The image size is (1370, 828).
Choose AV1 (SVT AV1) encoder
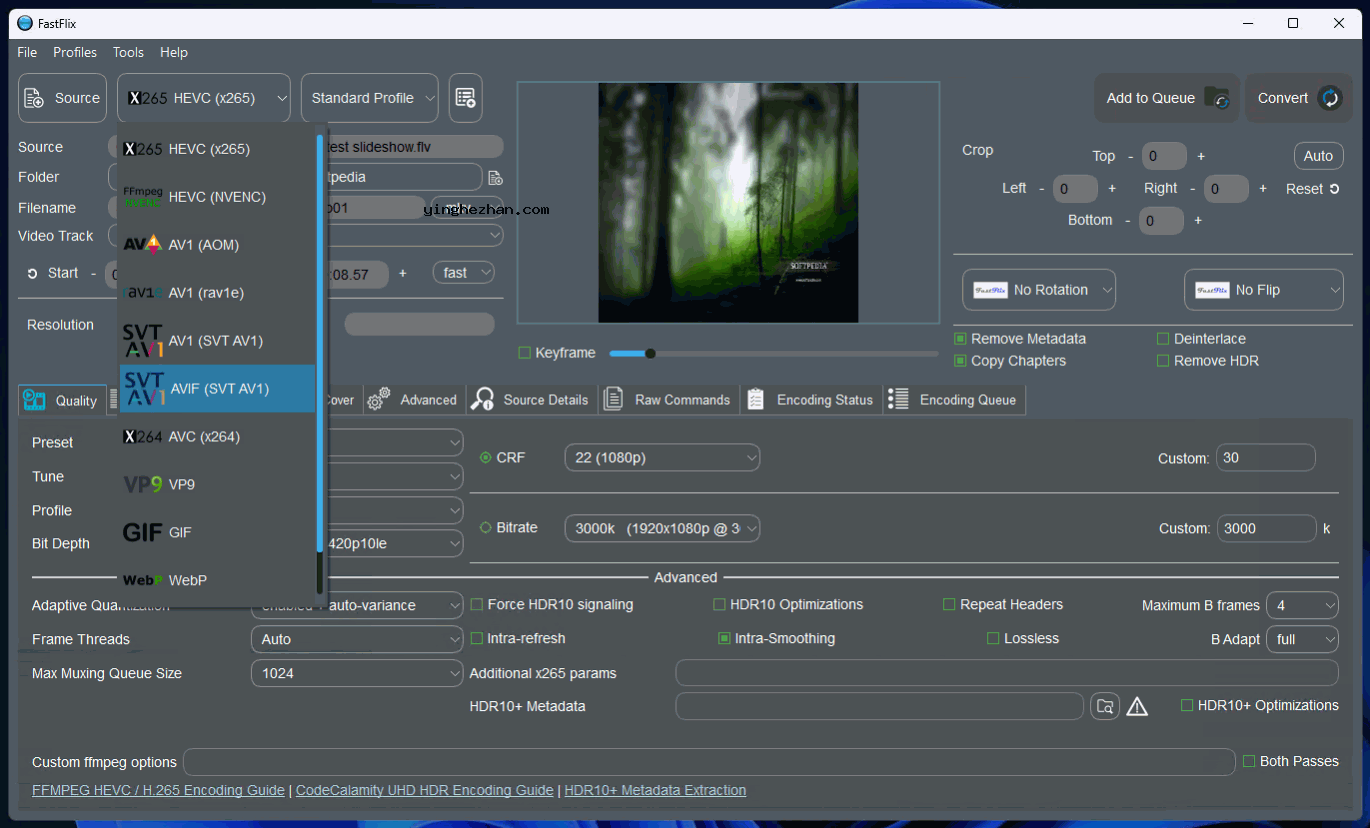pyautogui.click(x=217, y=341)
